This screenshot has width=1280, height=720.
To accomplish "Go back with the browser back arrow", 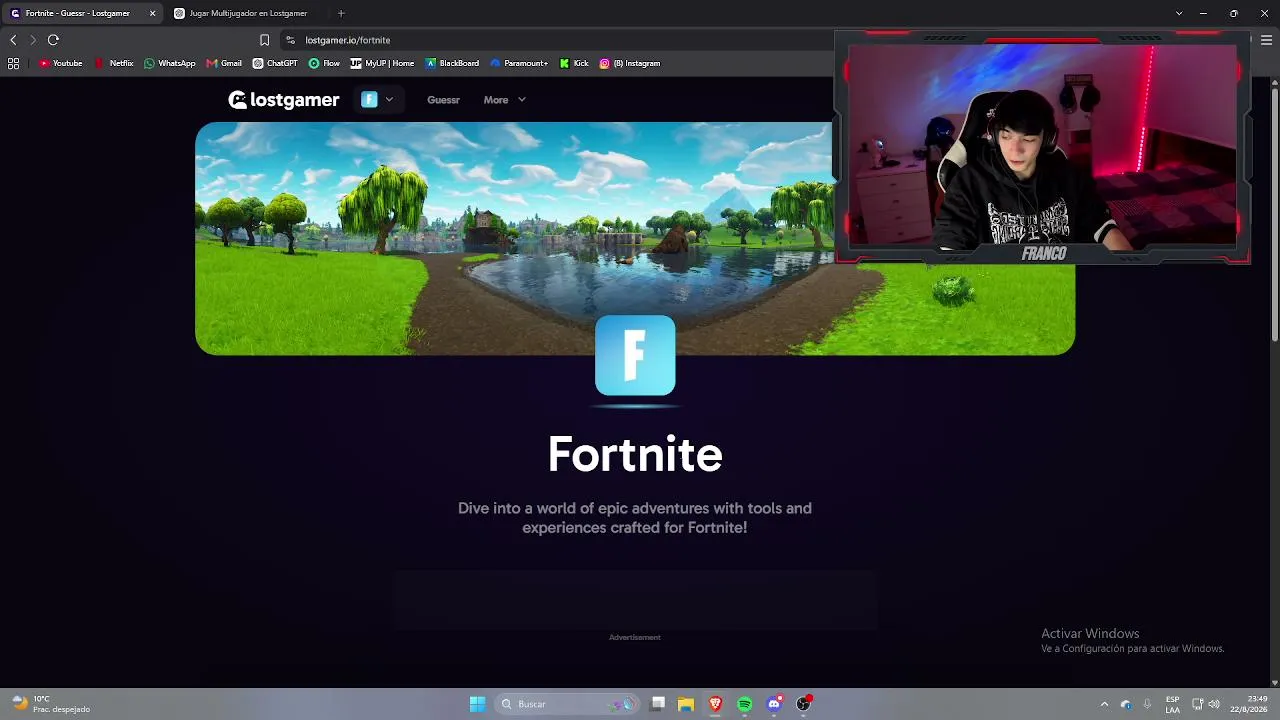I will (x=13, y=40).
